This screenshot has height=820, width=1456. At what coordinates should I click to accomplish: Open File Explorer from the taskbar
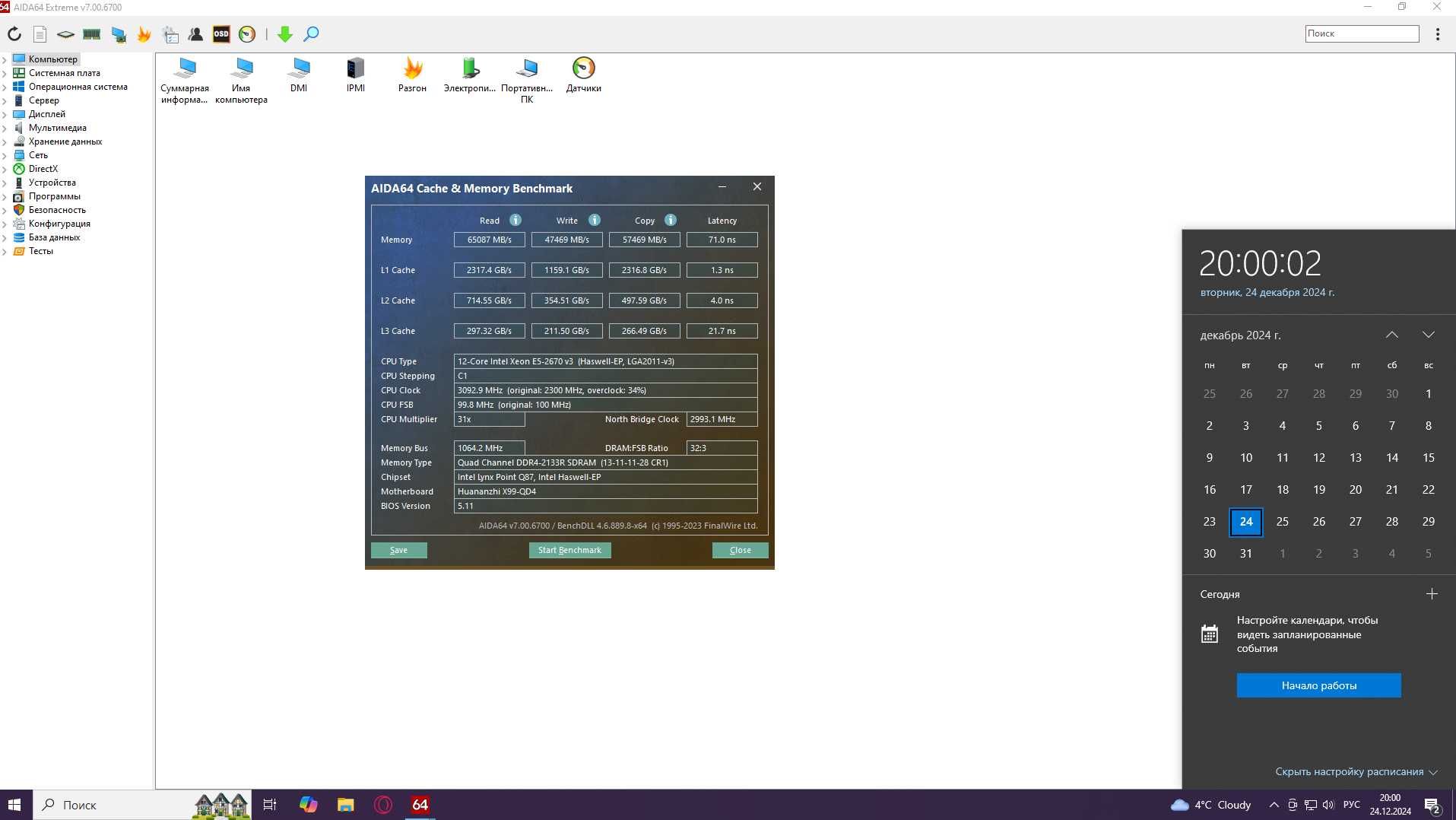tap(346, 805)
